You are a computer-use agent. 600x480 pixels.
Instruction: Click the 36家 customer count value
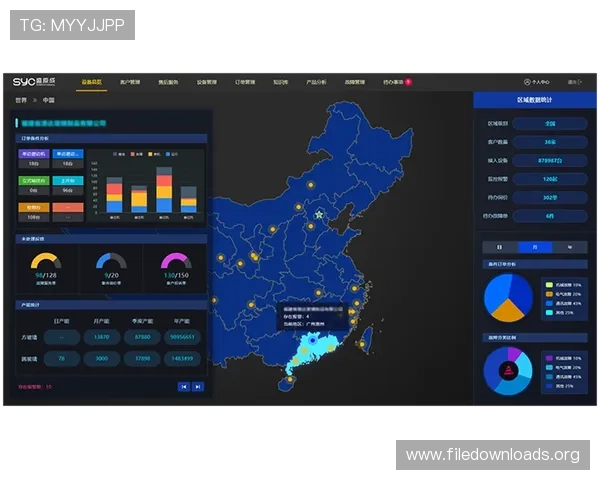pos(550,142)
